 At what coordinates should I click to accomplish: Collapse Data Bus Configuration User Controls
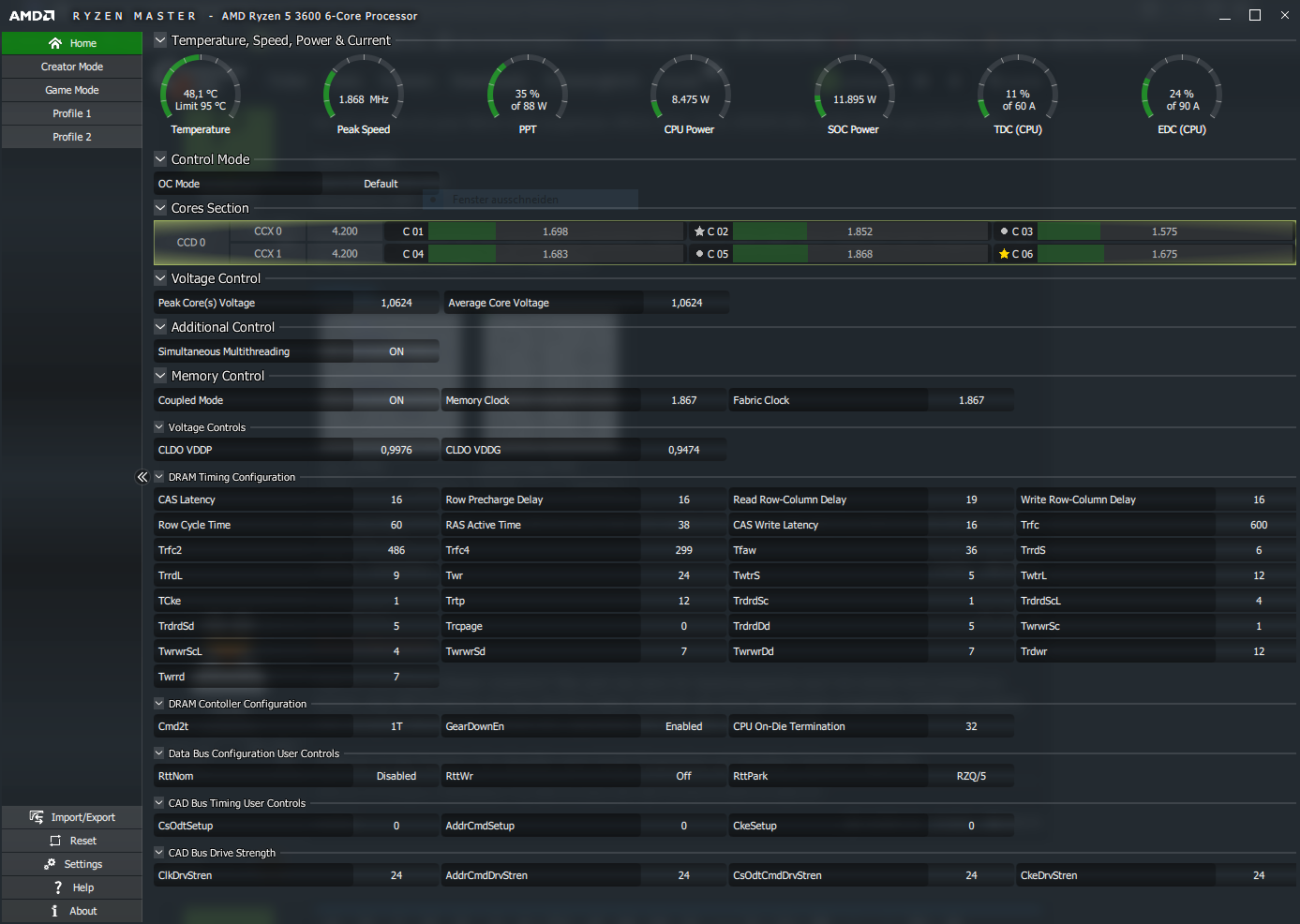coord(159,753)
